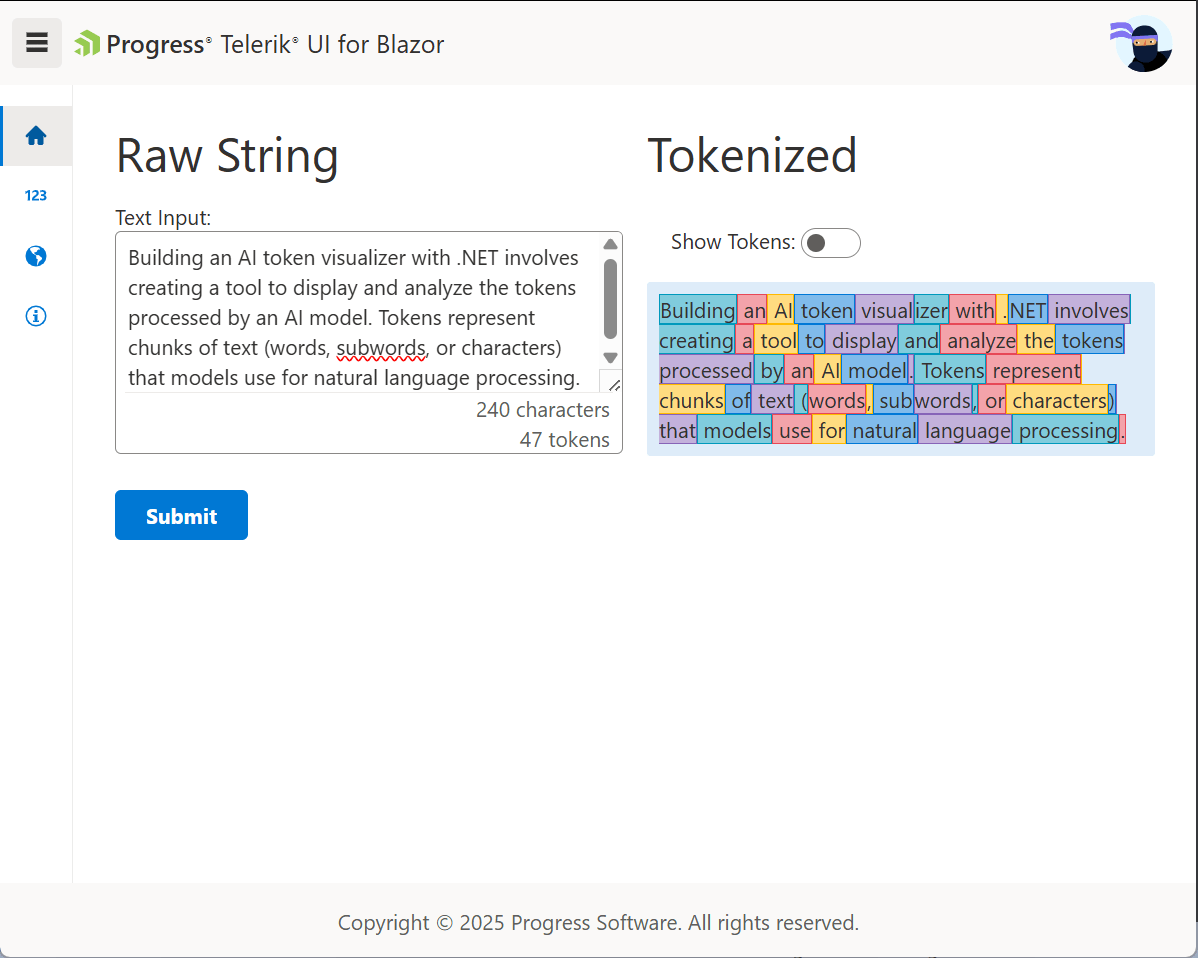1198x958 pixels.
Task: Open the hamburger navigation menu
Action: click(37, 43)
